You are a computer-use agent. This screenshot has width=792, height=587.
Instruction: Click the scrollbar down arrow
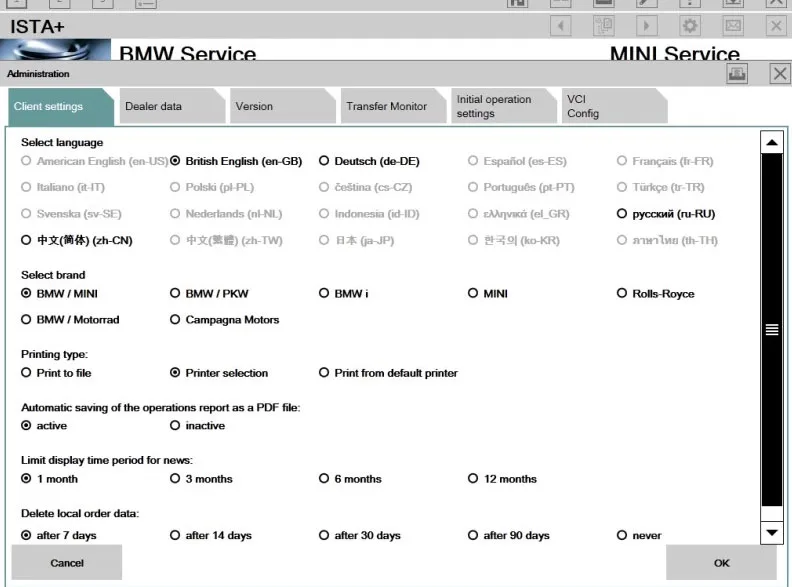[772, 532]
